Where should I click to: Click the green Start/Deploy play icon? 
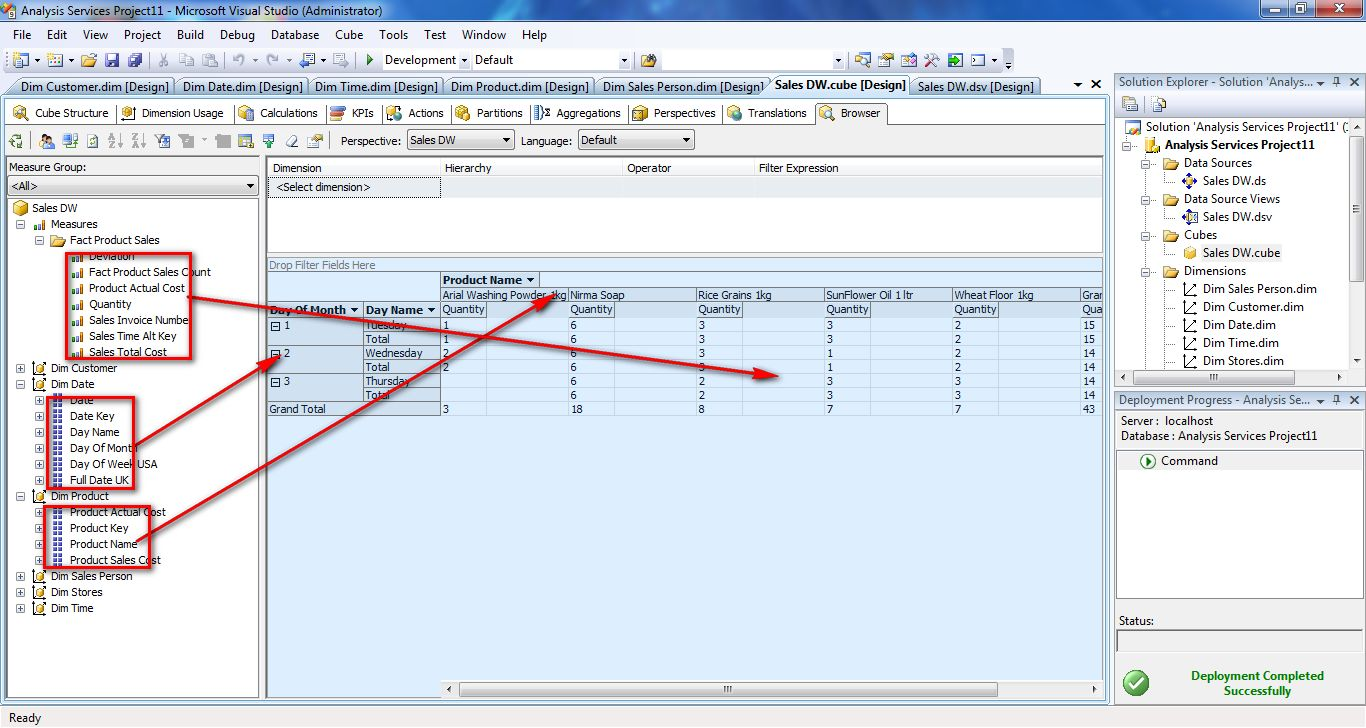click(x=370, y=60)
